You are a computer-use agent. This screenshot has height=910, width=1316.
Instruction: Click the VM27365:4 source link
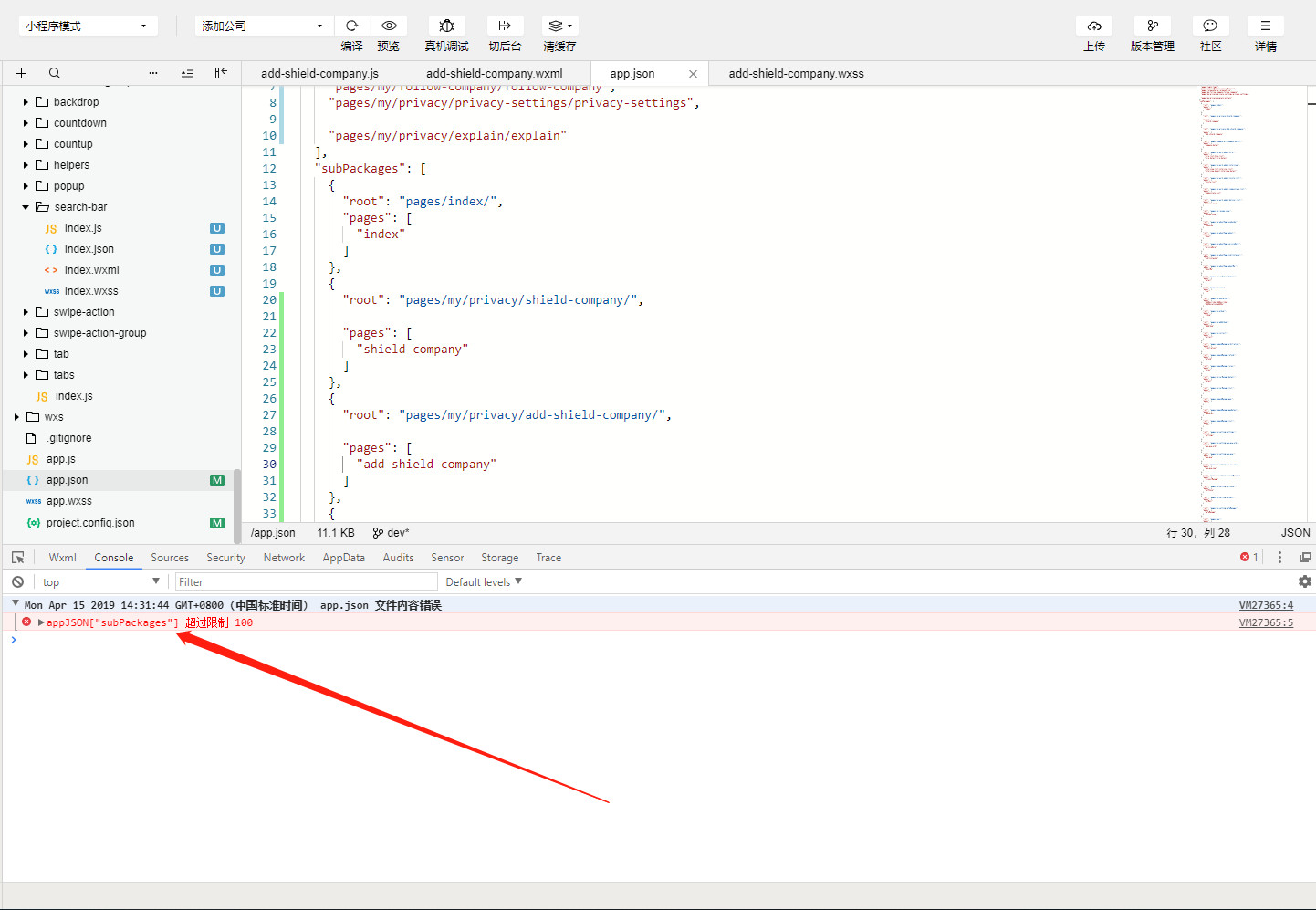tap(1266, 605)
